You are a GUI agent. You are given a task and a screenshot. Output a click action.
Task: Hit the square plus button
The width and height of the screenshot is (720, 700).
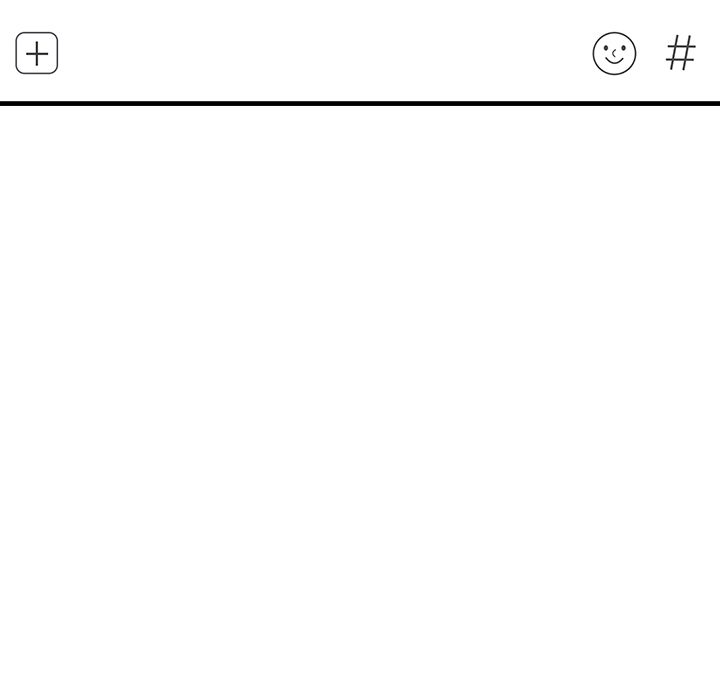coord(37,53)
